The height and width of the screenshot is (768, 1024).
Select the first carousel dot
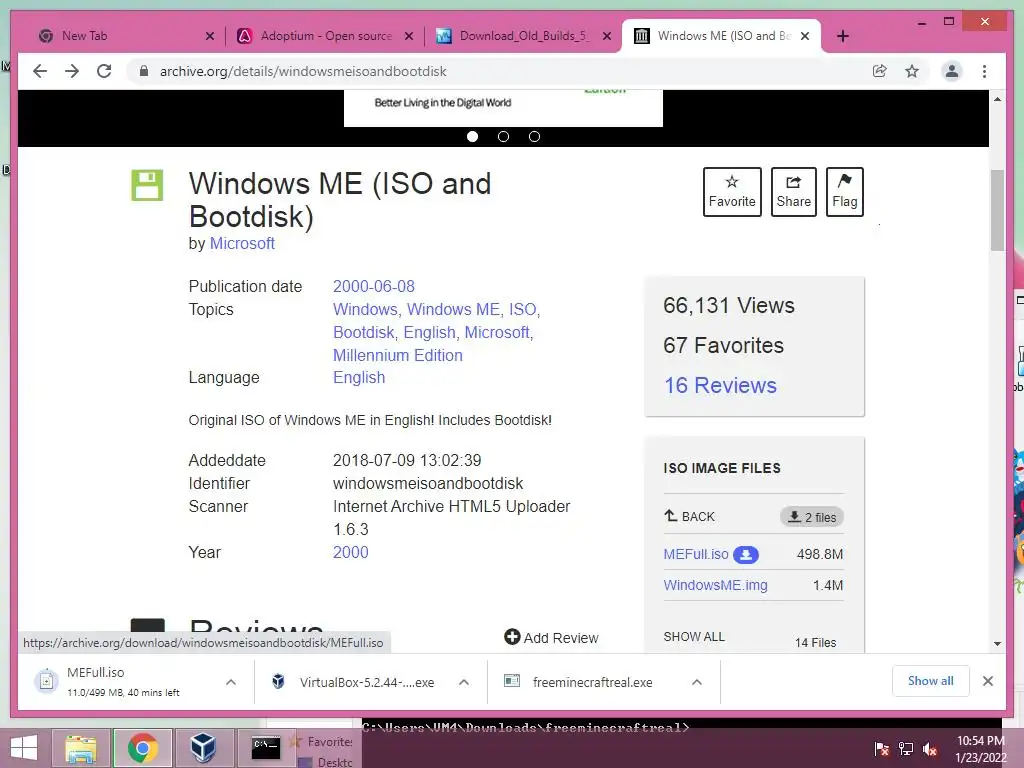[x=473, y=136]
